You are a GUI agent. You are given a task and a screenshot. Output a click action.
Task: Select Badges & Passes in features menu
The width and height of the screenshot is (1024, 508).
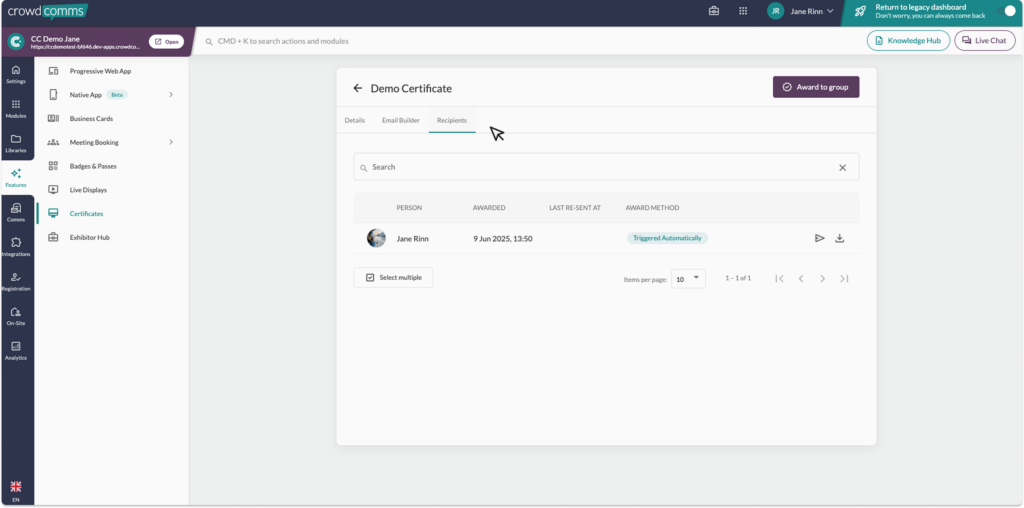93,166
